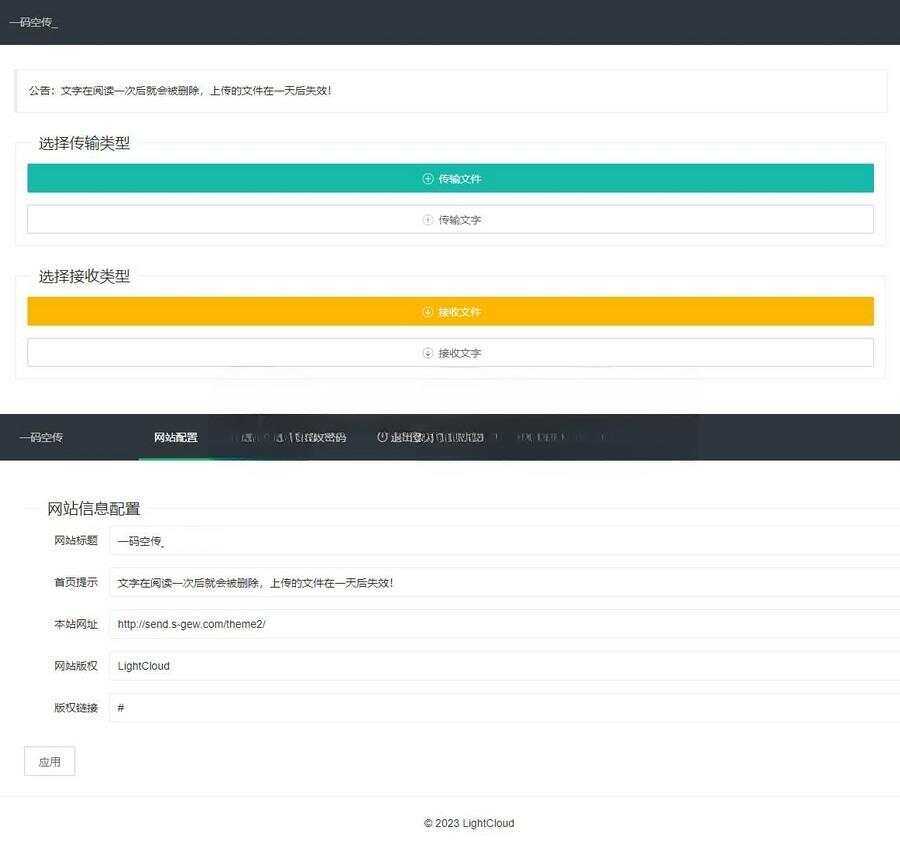Click the download icon beside 接收文字

(x=426, y=352)
